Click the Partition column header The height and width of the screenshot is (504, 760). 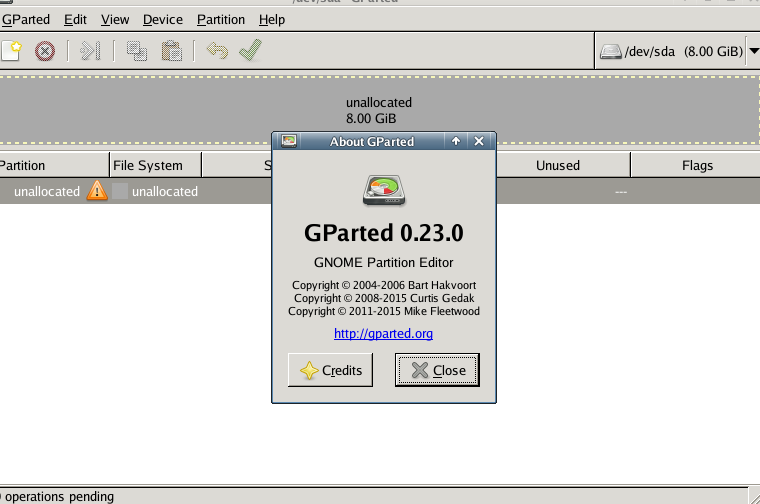(54, 165)
